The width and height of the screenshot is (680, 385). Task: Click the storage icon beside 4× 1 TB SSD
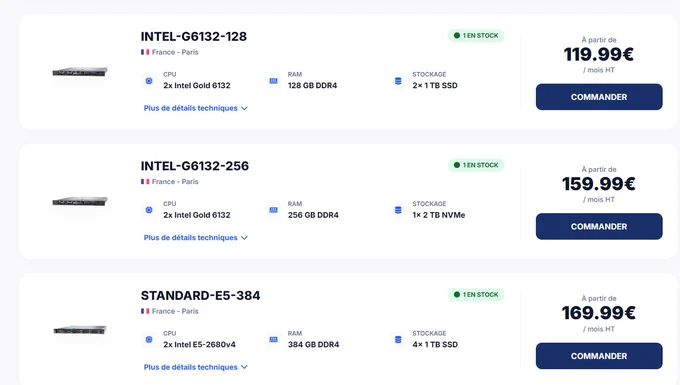(x=398, y=339)
